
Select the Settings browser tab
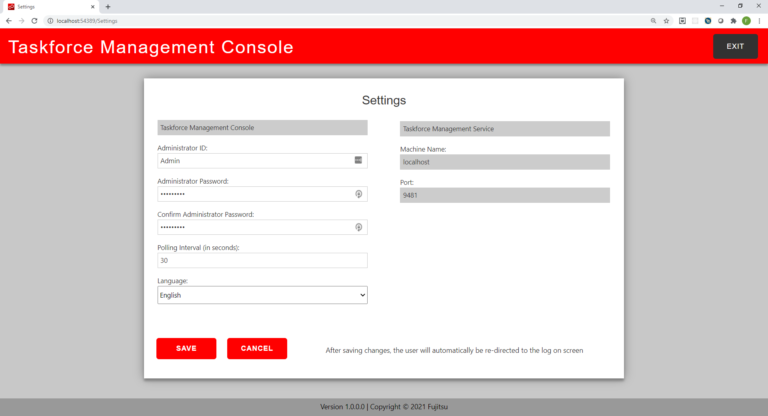coord(49,7)
